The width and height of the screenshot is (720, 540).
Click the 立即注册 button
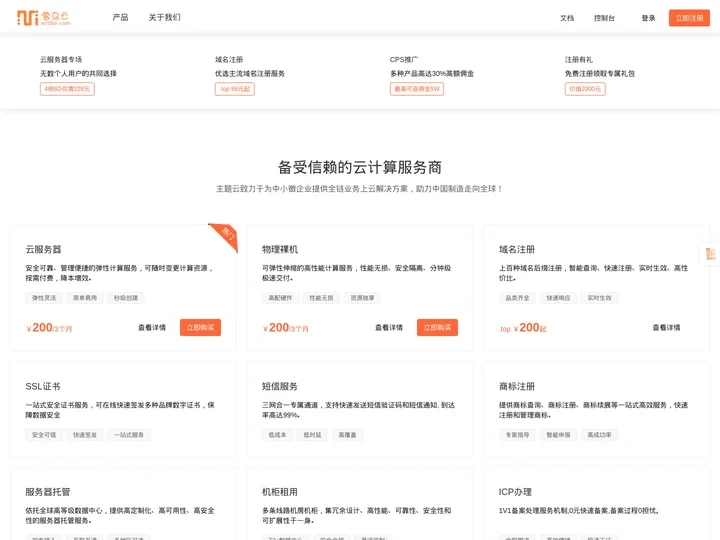tap(689, 18)
